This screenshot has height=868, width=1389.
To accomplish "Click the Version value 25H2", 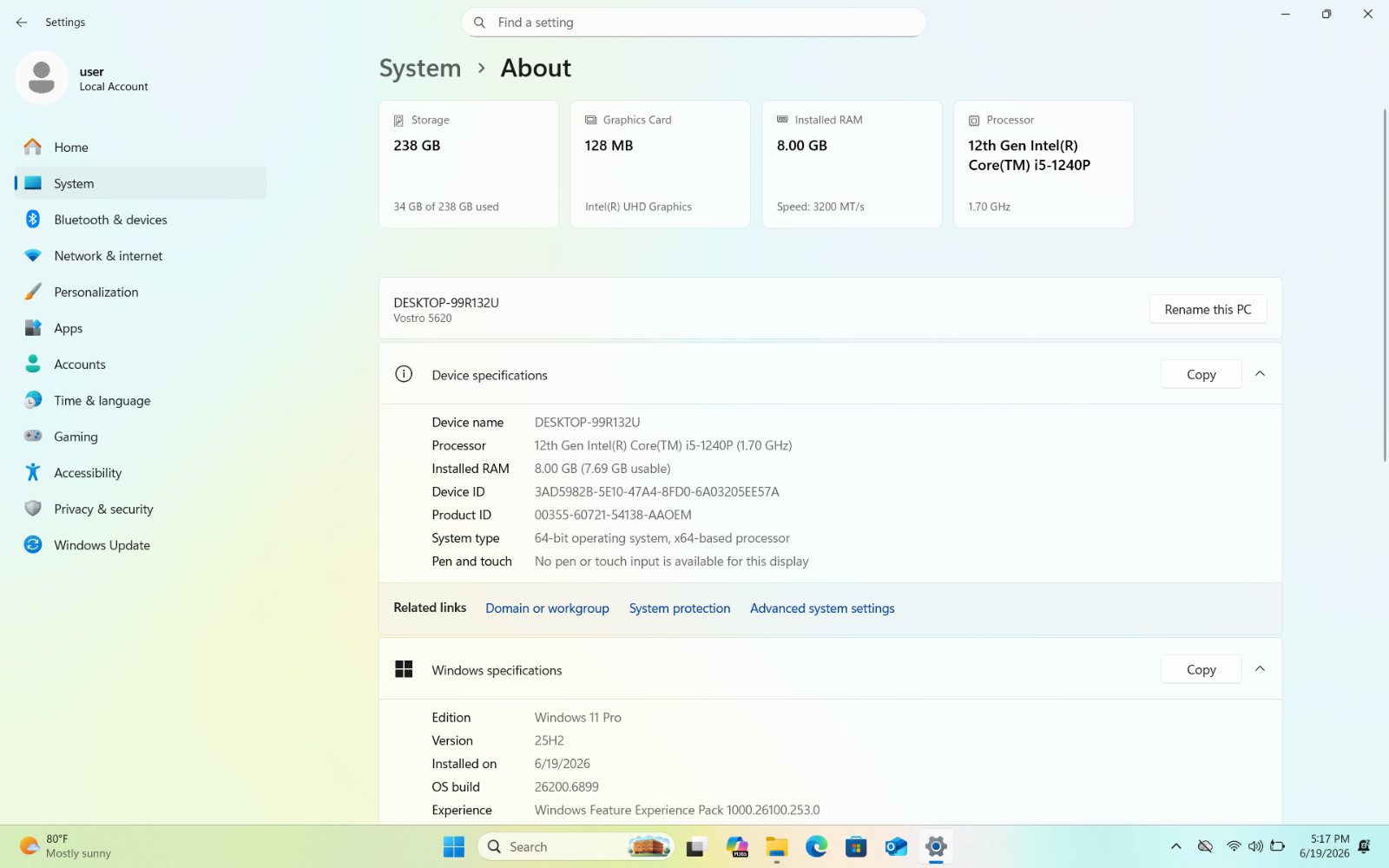I will pos(550,741).
